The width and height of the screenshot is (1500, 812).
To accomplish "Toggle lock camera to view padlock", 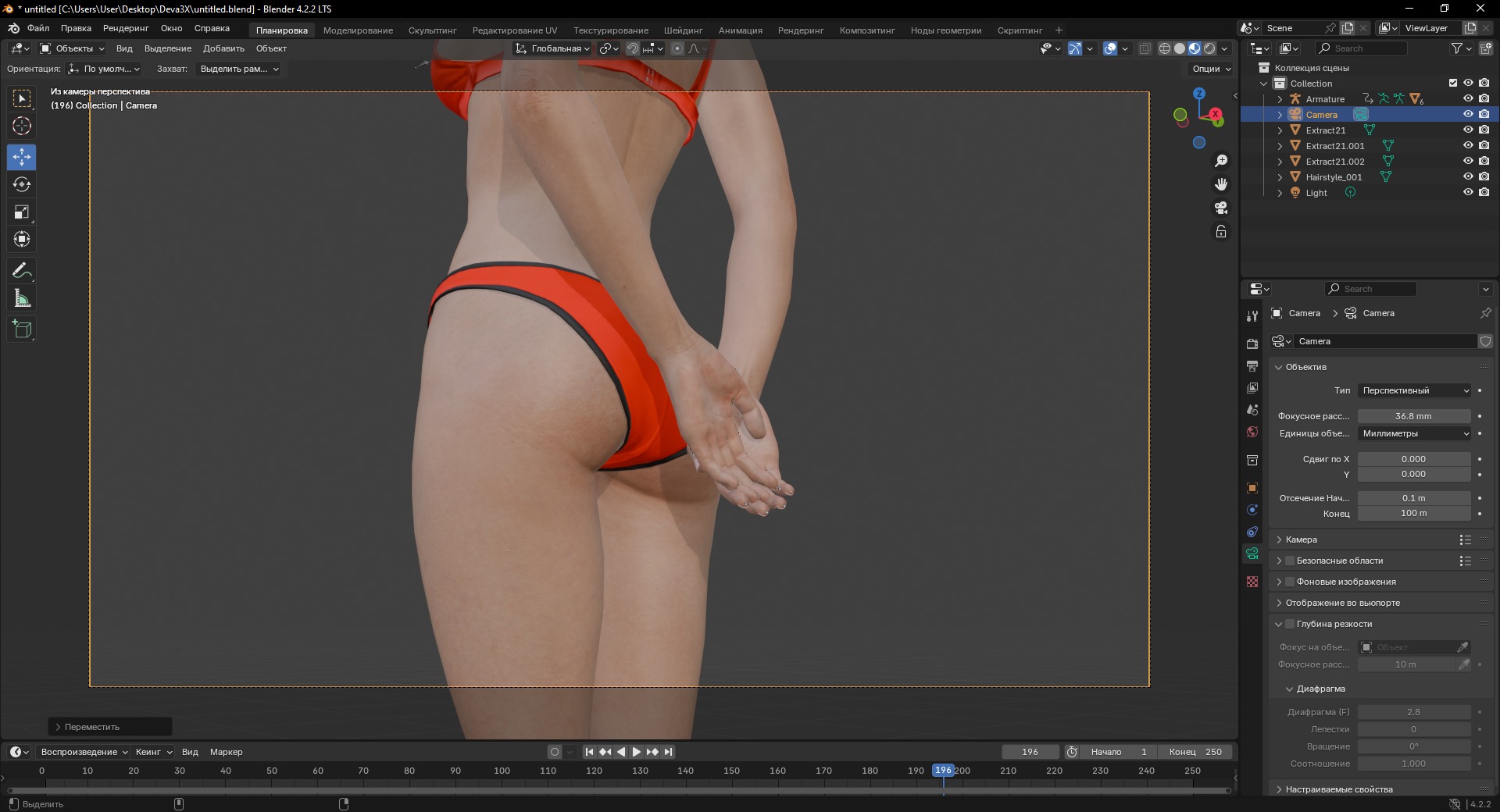I will click(x=1221, y=231).
